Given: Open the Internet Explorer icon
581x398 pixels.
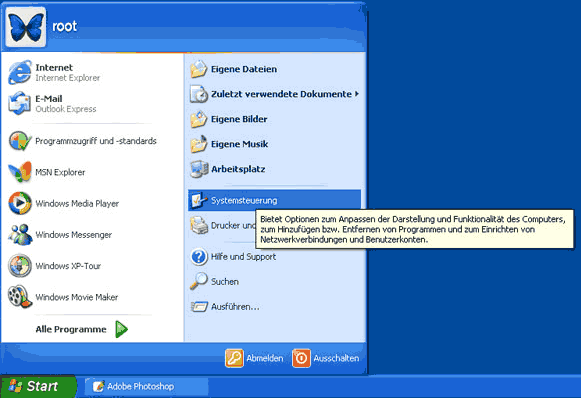Looking at the screenshot, I should 20,72.
